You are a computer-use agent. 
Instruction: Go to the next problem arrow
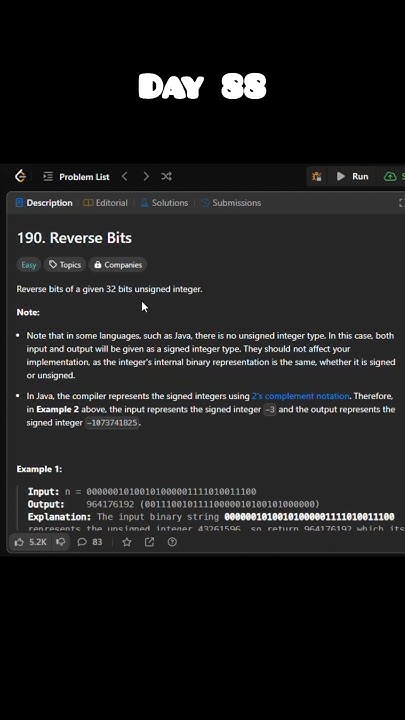[146, 176]
